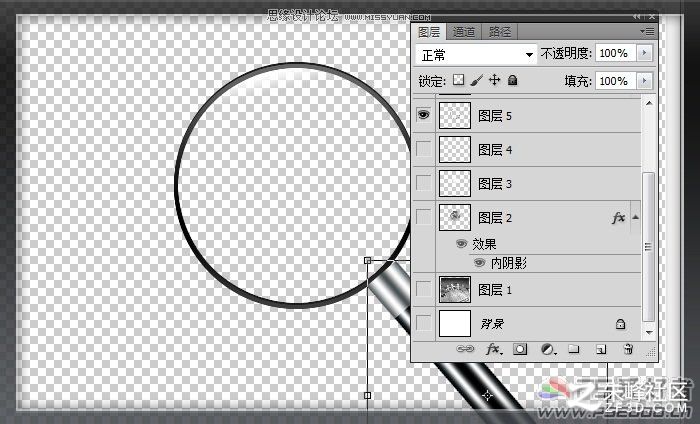Image resolution: width=700 pixels, height=424 pixels.
Task: Click the fx icon on 图层 2
Action: pos(618,218)
